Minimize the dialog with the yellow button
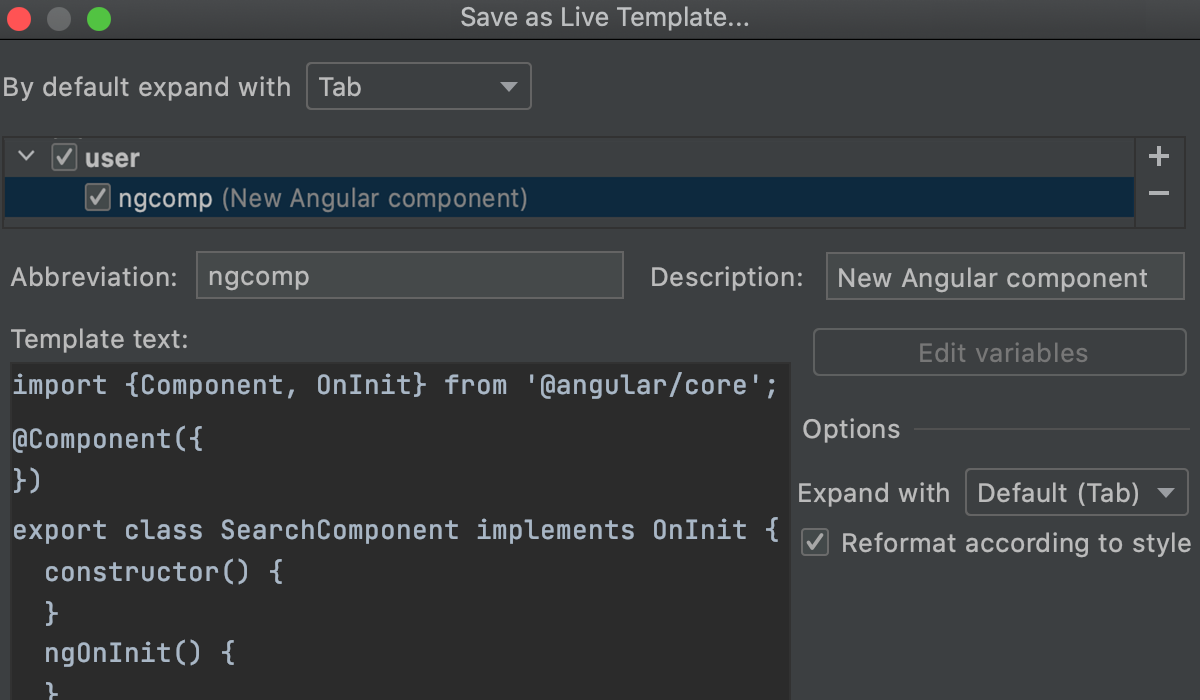The image size is (1200, 700). [x=59, y=19]
